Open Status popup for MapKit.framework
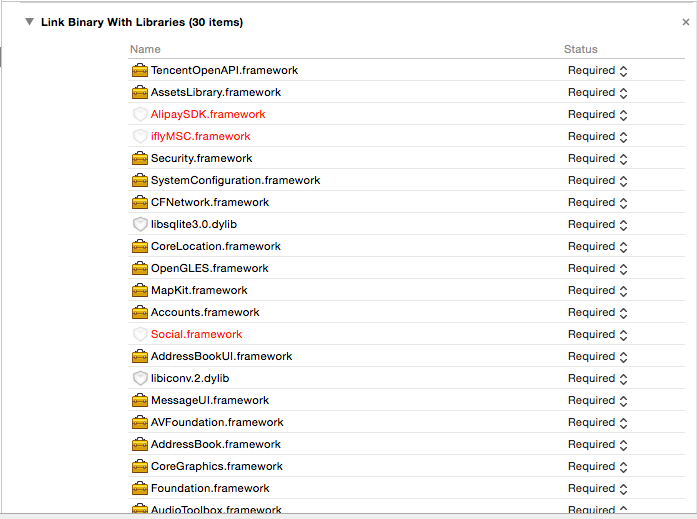 (597, 291)
